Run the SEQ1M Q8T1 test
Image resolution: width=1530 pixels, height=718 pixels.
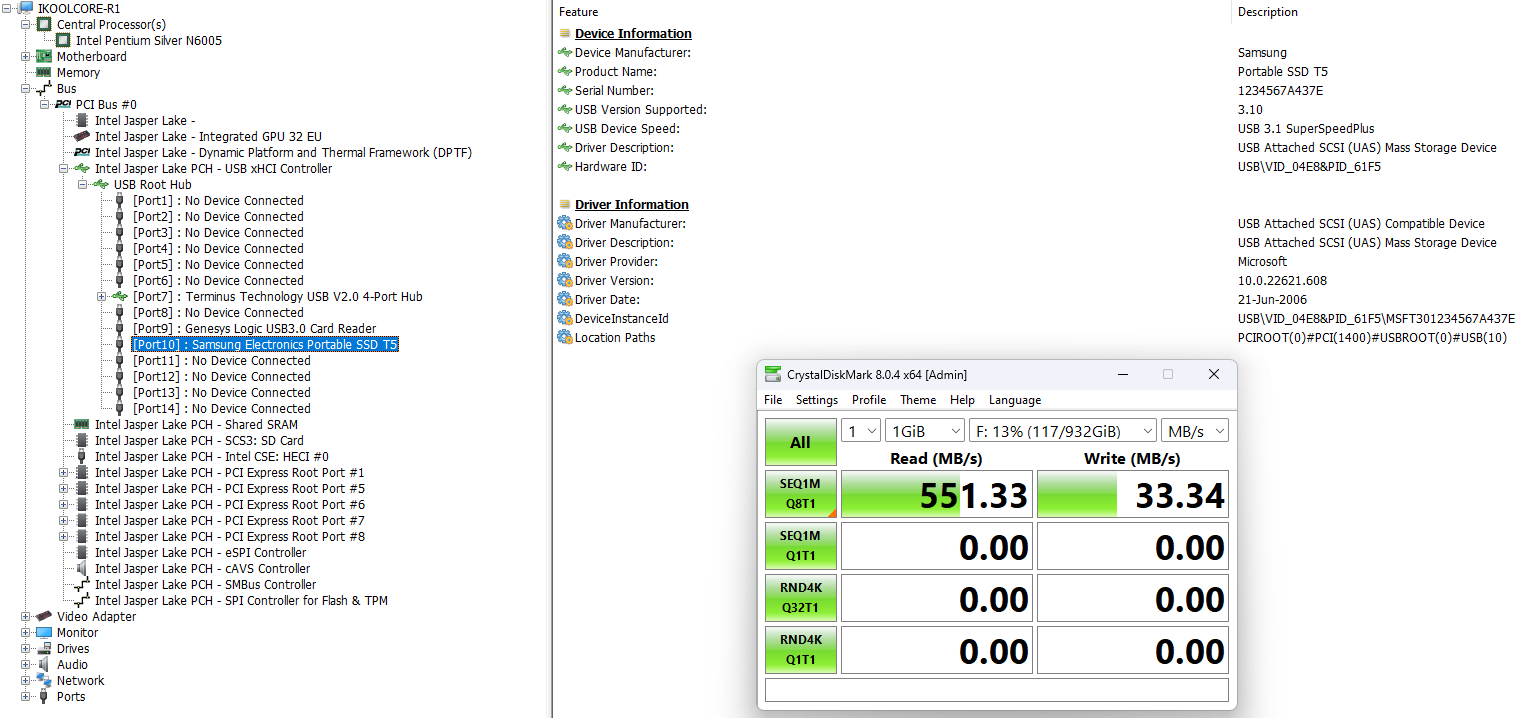(x=800, y=494)
